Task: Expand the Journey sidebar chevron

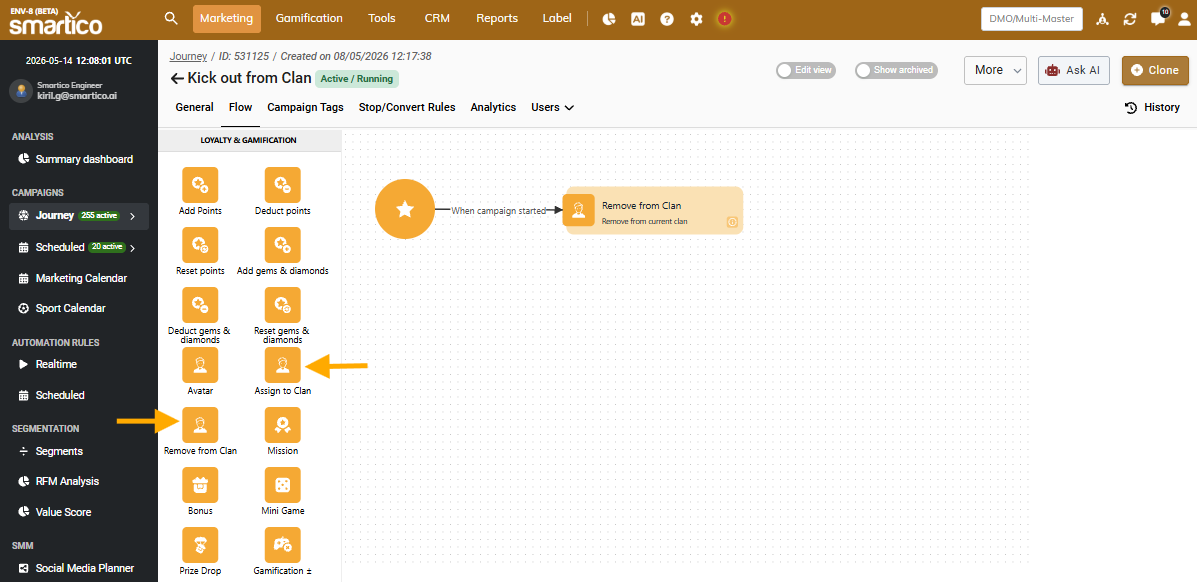Action: coord(133,216)
